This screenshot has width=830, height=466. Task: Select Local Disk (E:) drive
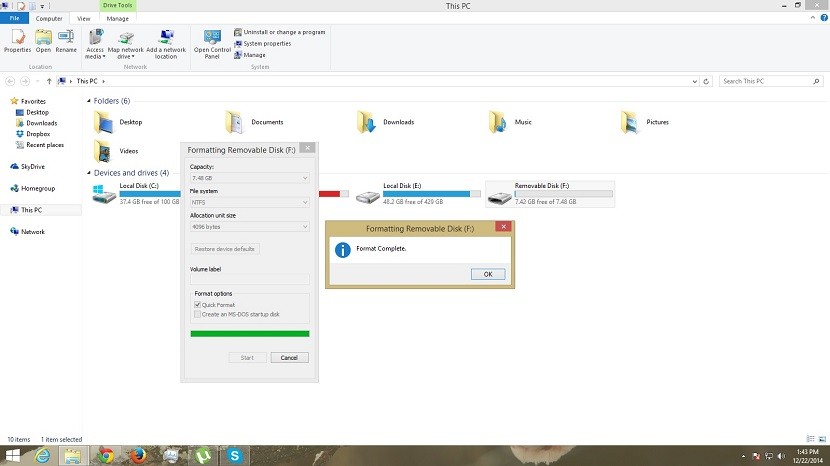click(x=418, y=194)
